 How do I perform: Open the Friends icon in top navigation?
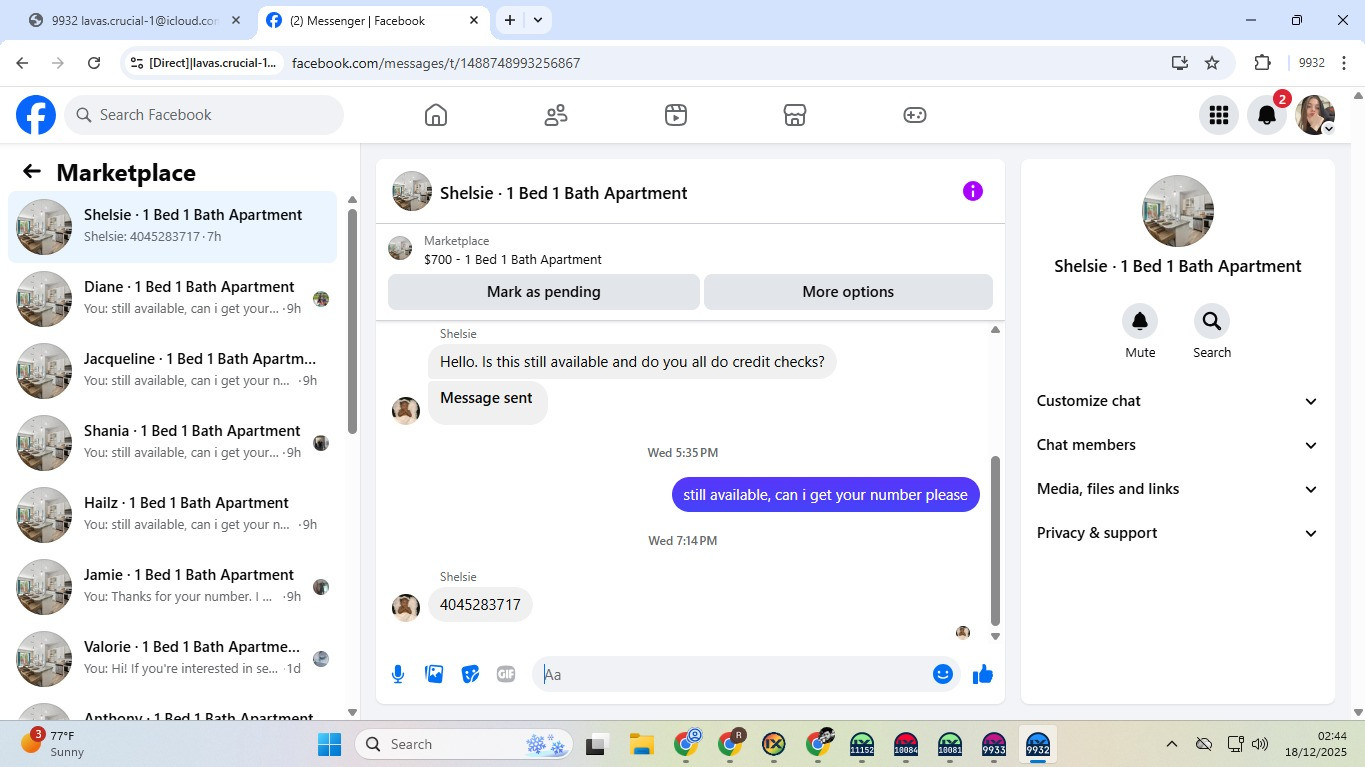[556, 115]
